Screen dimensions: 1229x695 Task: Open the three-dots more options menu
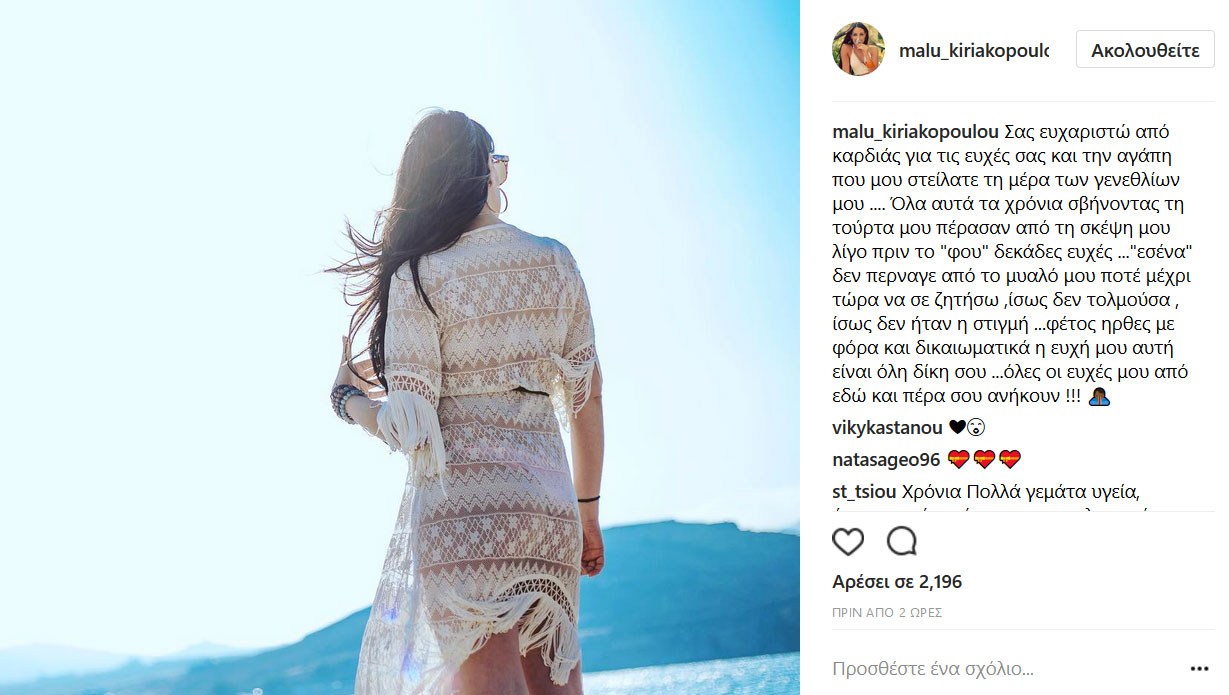(1199, 668)
